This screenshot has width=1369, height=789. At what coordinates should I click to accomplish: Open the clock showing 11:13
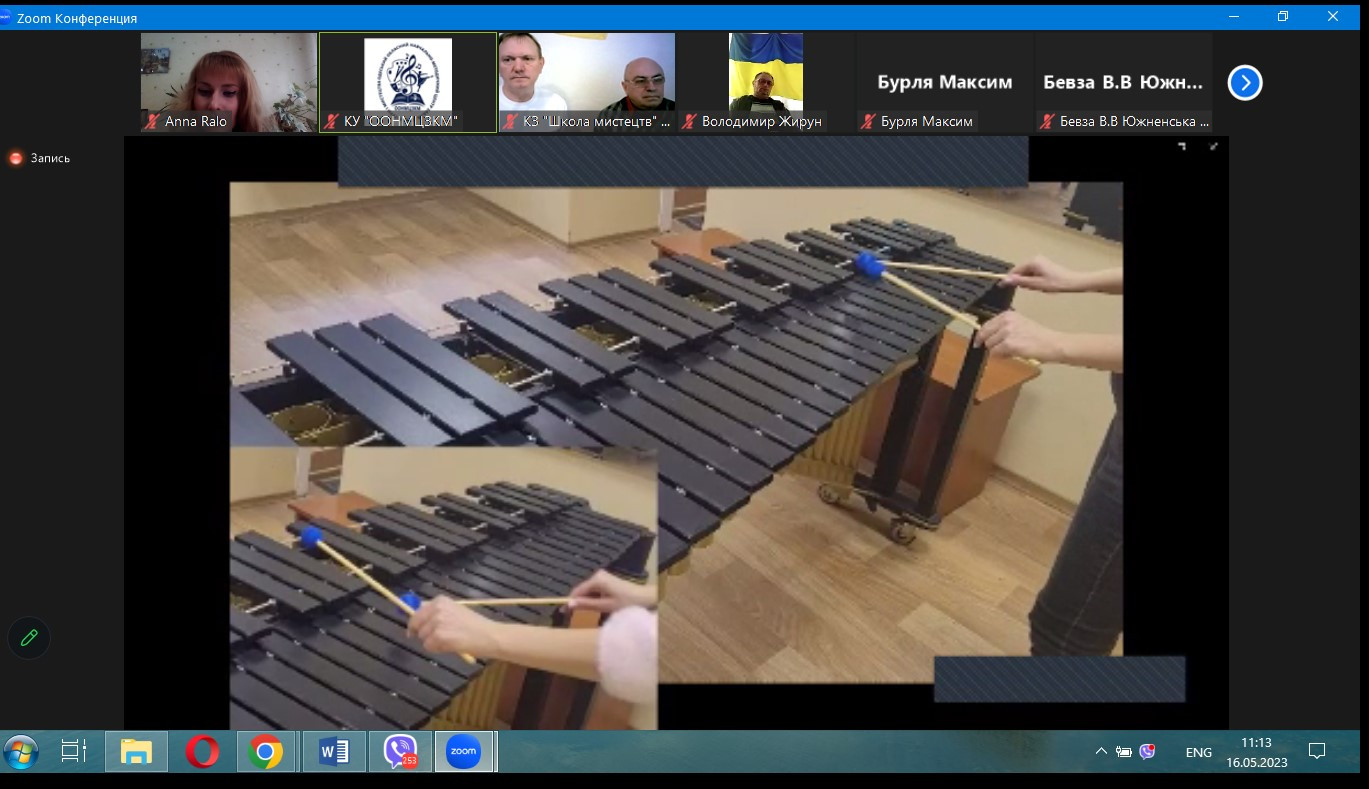click(x=1257, y=752)
